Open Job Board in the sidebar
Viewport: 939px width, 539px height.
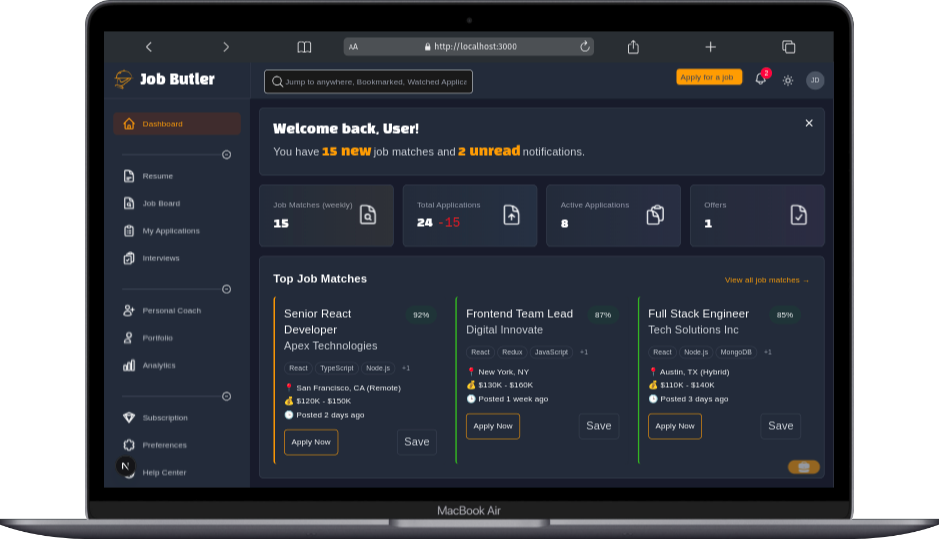tap(161, 204)
